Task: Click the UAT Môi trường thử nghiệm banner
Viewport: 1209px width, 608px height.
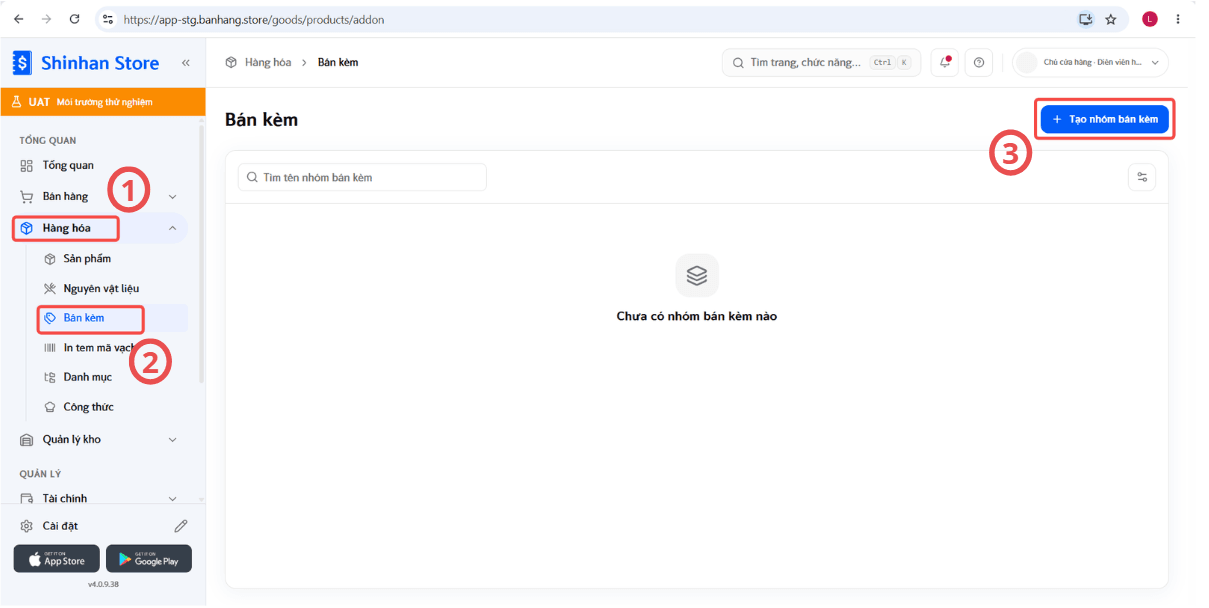Action: tap(103, 102)
